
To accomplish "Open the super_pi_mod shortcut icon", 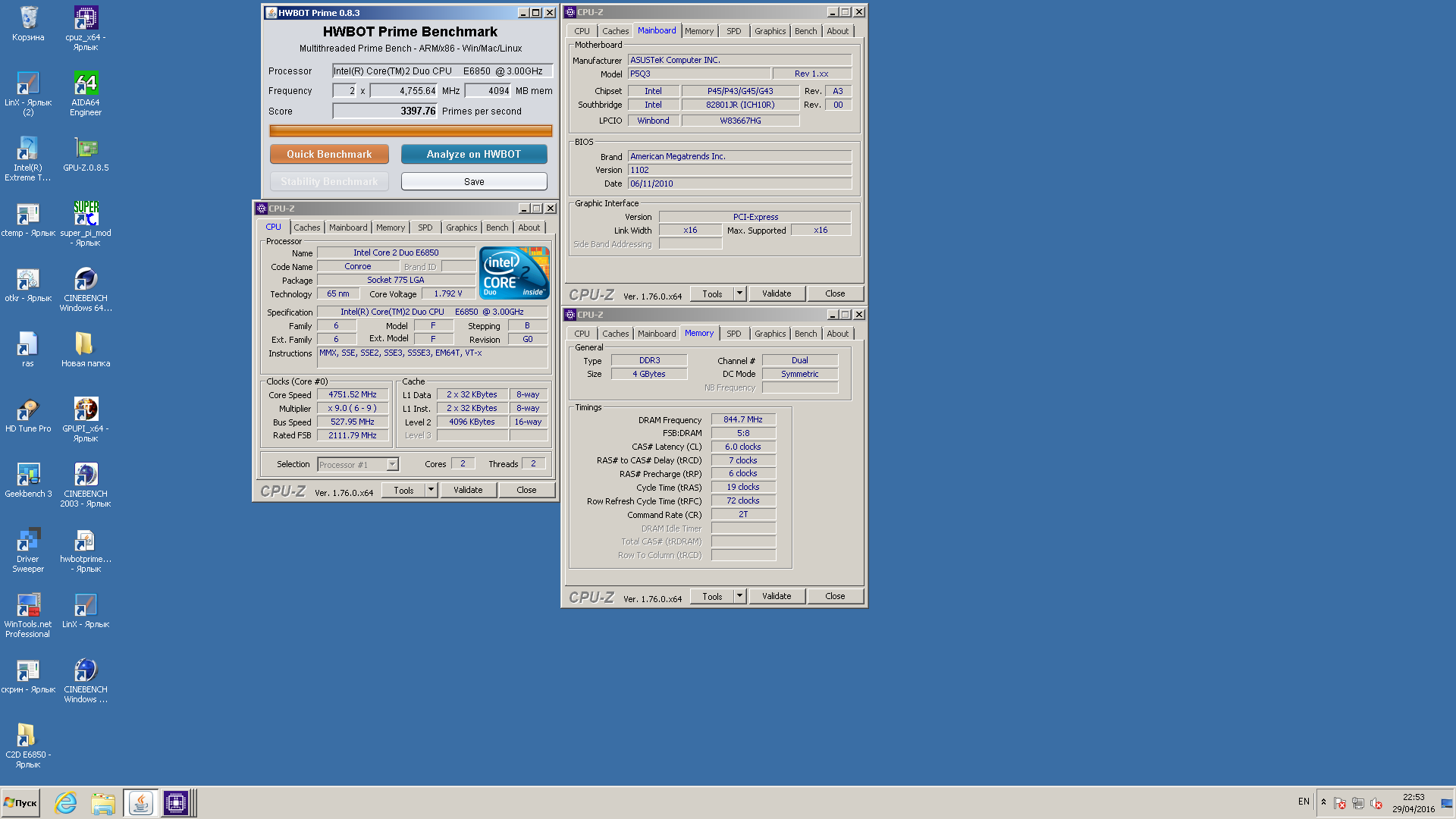I will point(86,224).
